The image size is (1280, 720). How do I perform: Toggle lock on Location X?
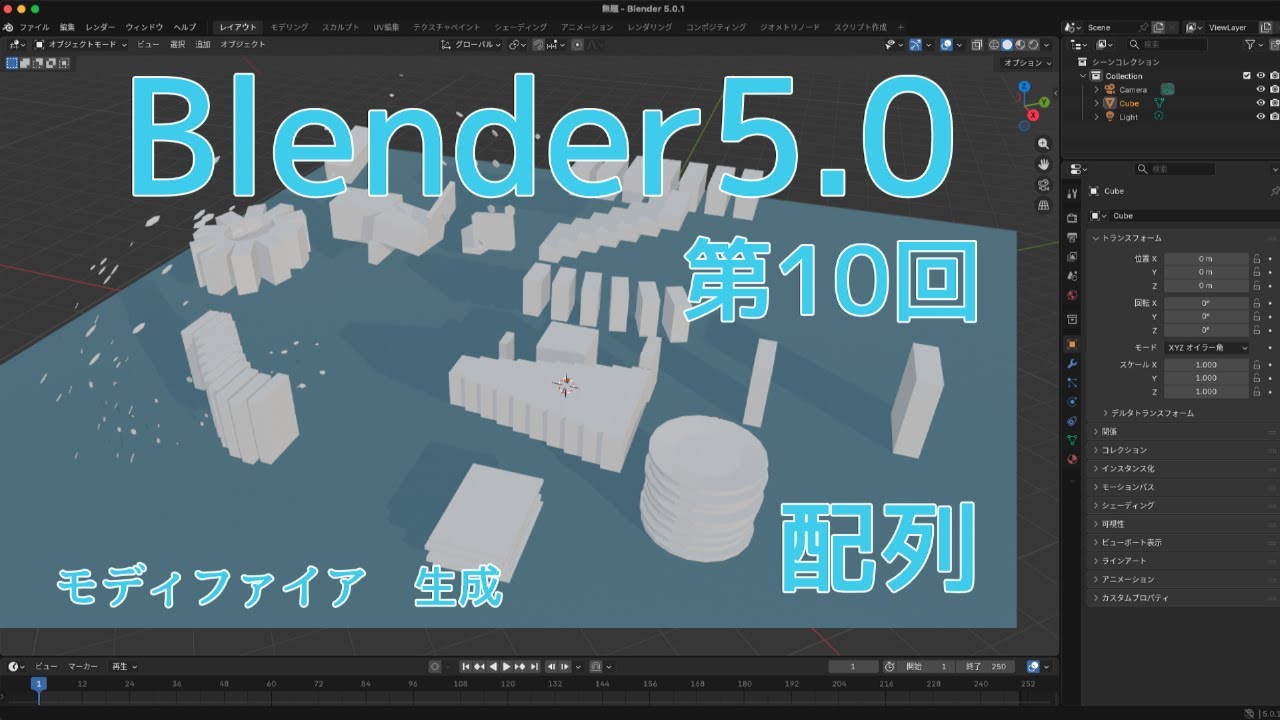click(x=1256, y=258)
